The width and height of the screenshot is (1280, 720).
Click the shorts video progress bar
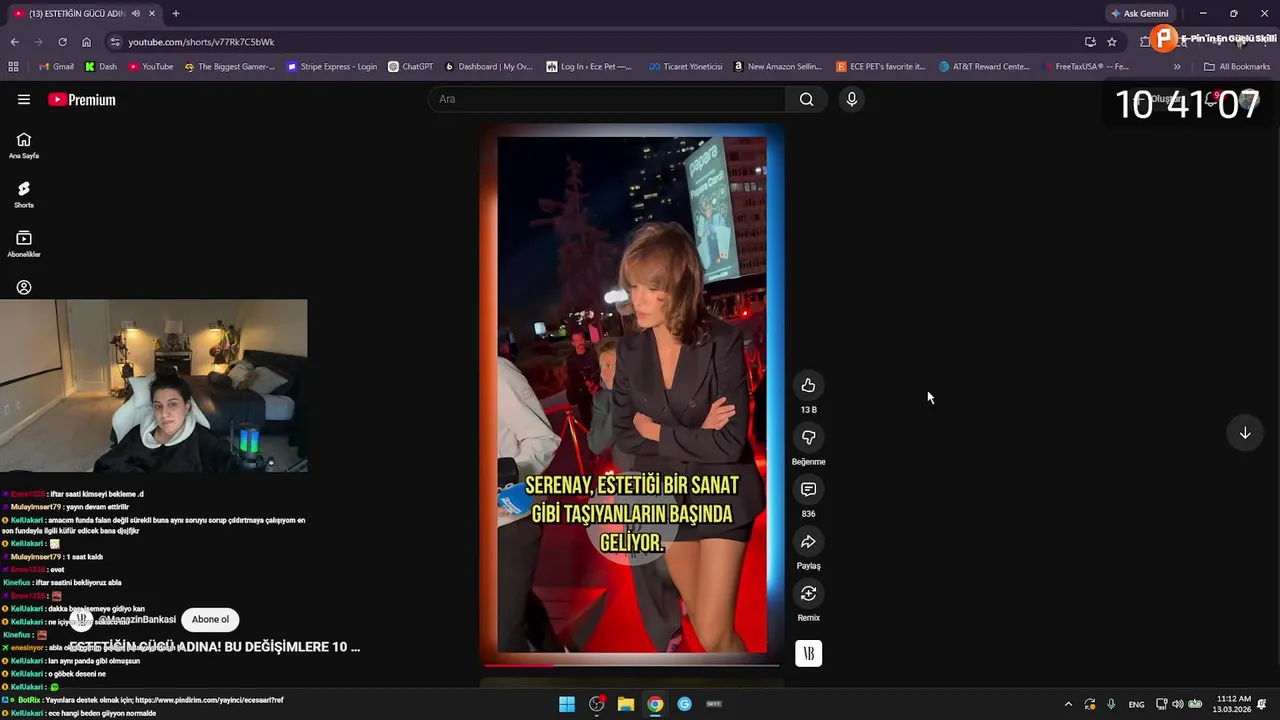[x=632, y=664]
